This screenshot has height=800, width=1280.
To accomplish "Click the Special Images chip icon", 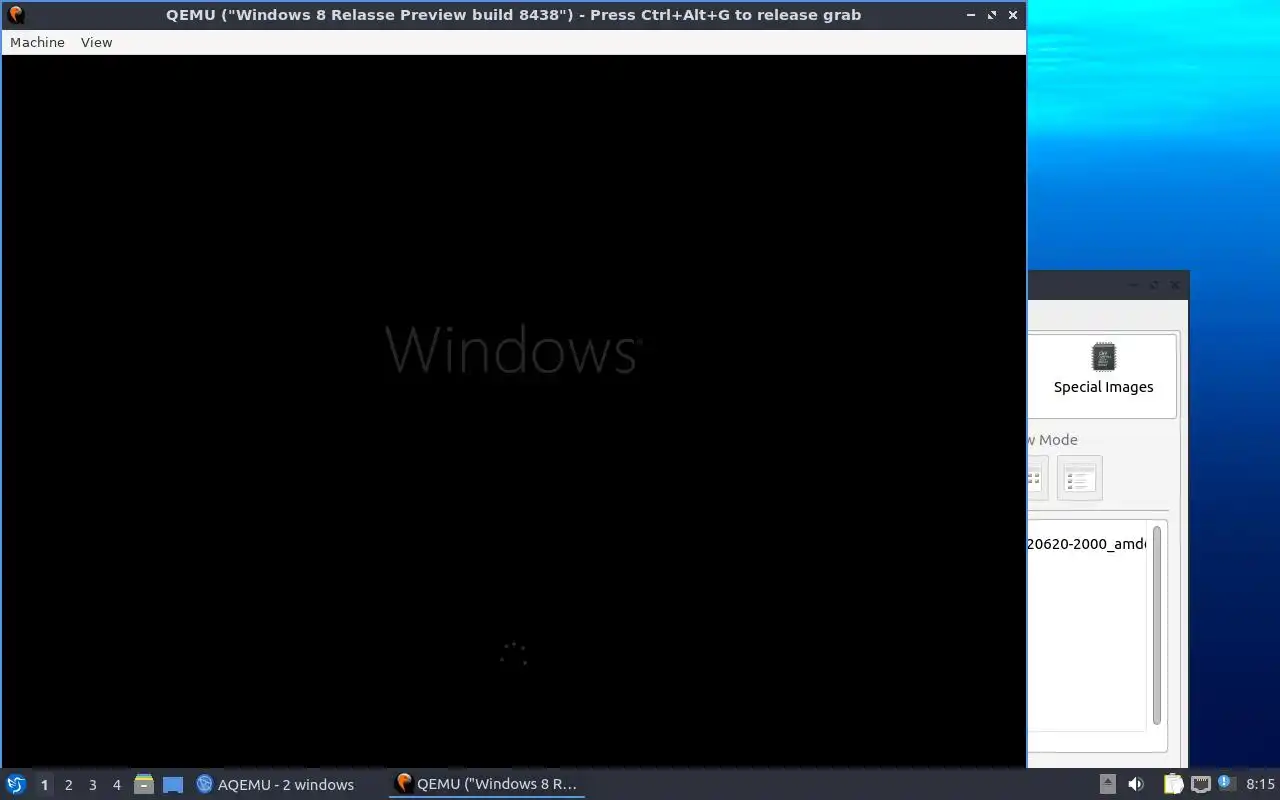I will click(1103, 357).
